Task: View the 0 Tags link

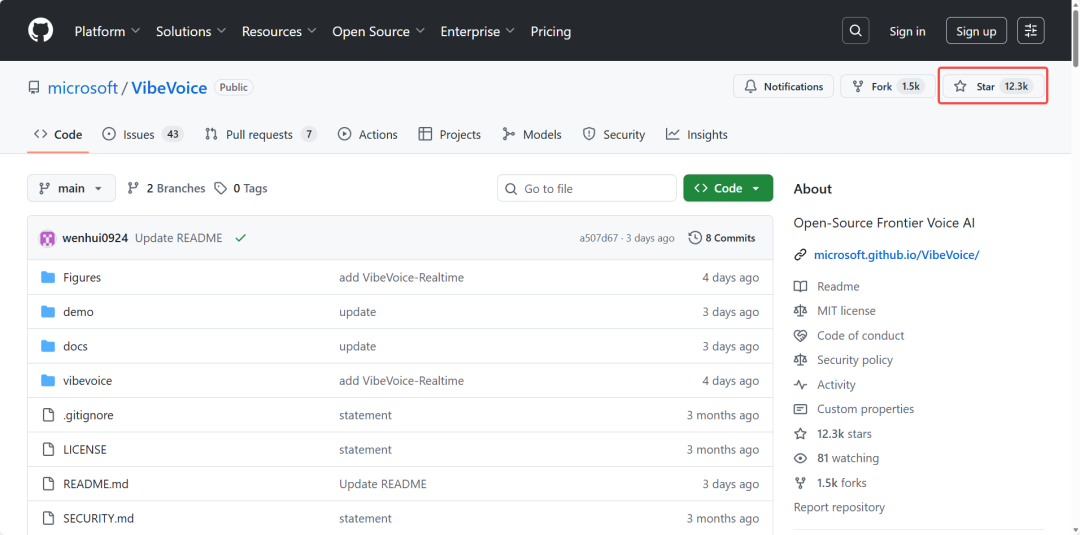Action: (x=240, y=188)
